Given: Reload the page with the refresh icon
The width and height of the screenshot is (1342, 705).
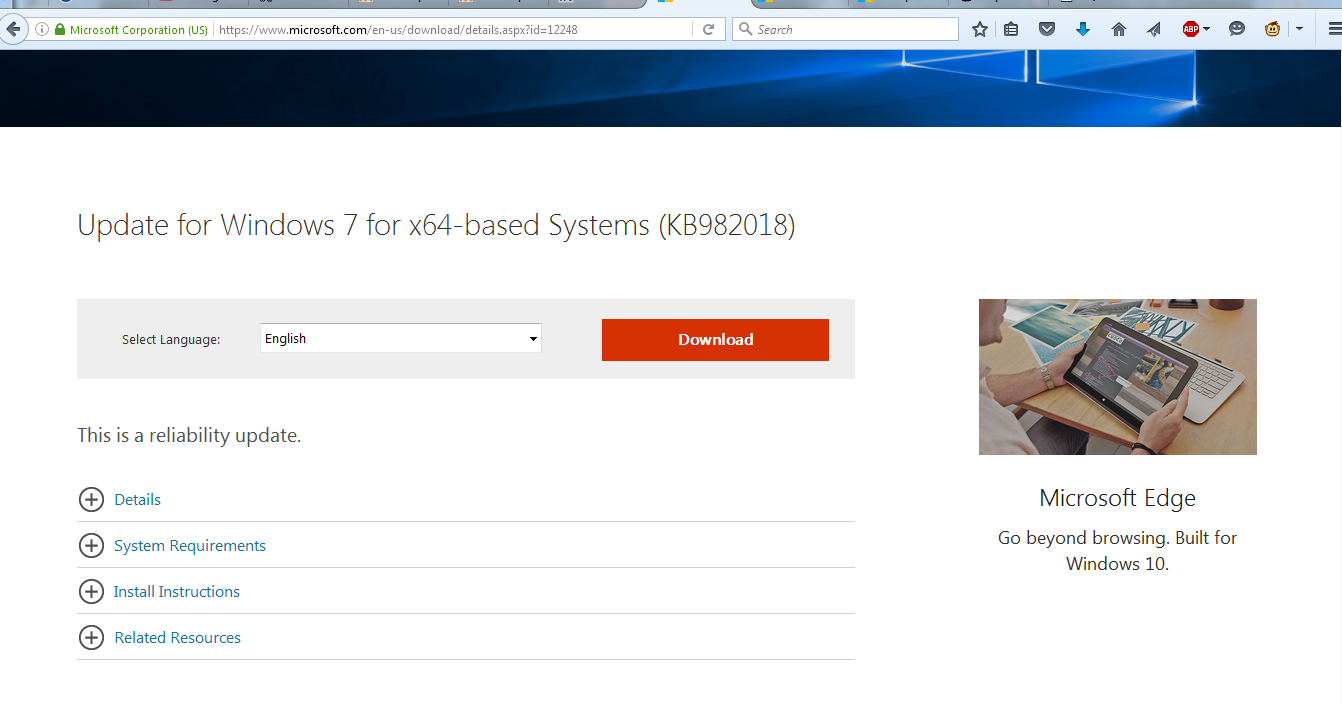Looking at the screenshot, I should [708, 30].
